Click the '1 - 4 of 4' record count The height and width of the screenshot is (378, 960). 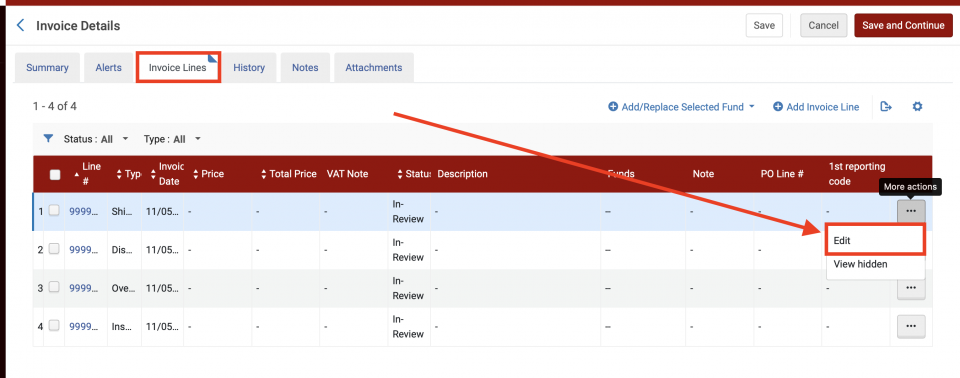(54, 107)
